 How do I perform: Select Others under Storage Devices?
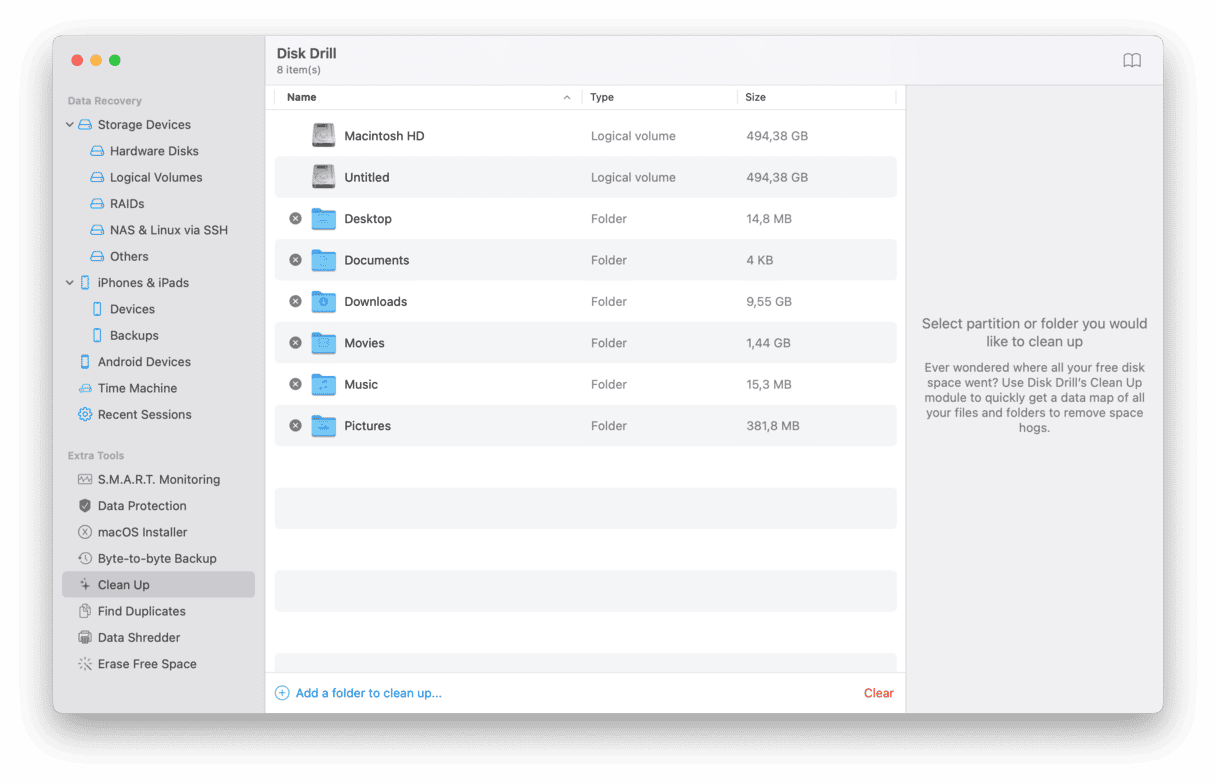coord(129,256)
